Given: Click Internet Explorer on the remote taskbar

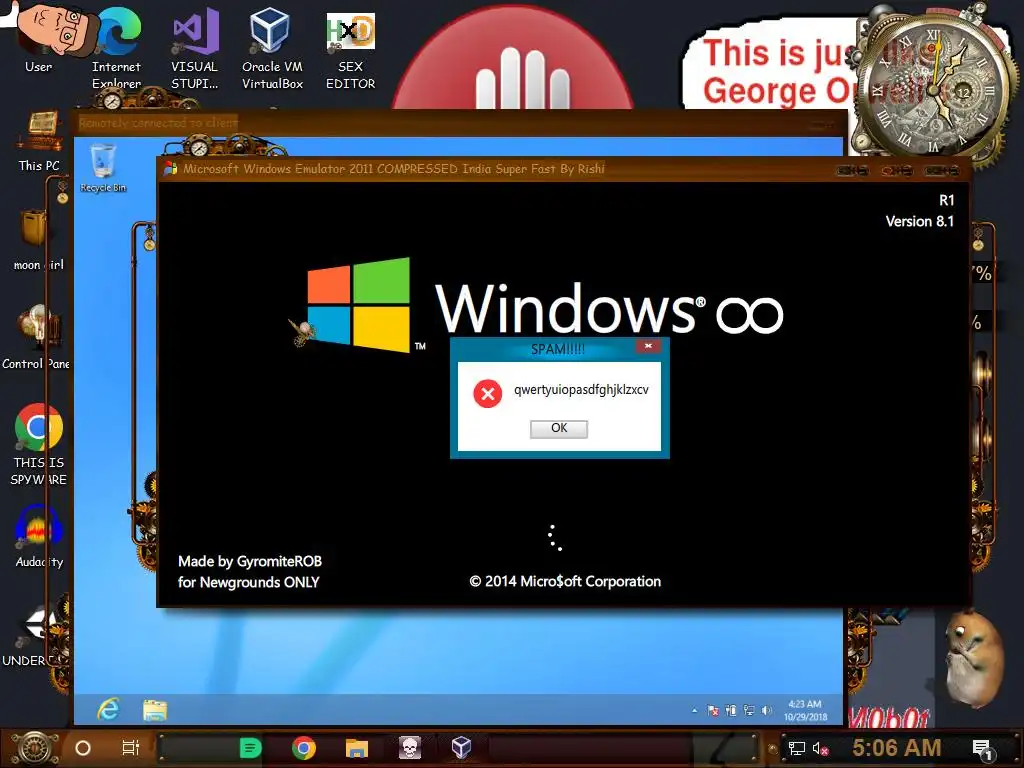Looking at the screenshot, I should (x=108, y=709).
